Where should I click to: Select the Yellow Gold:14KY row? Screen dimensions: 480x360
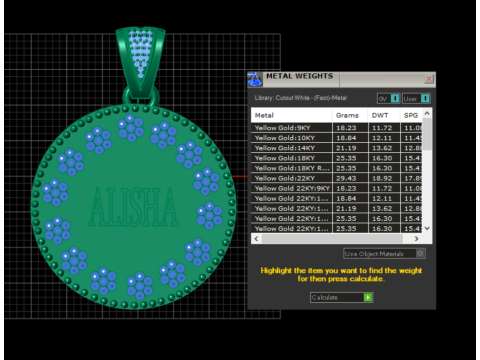336,148
